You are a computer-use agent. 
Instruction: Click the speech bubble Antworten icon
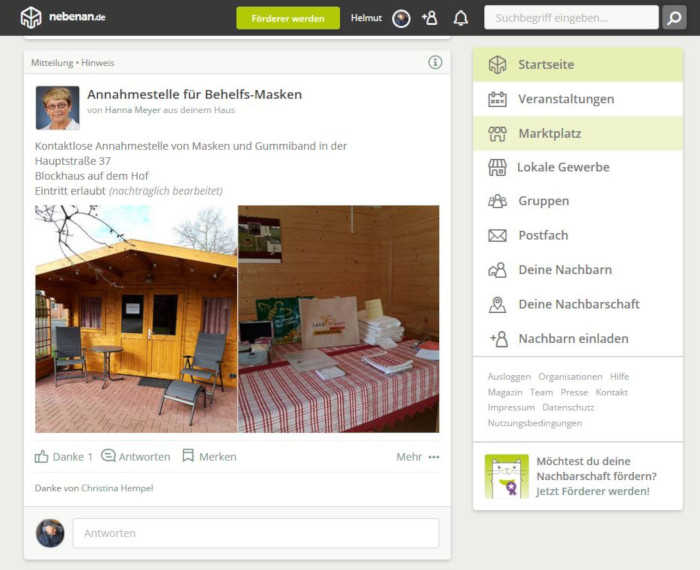coord(108,456)
